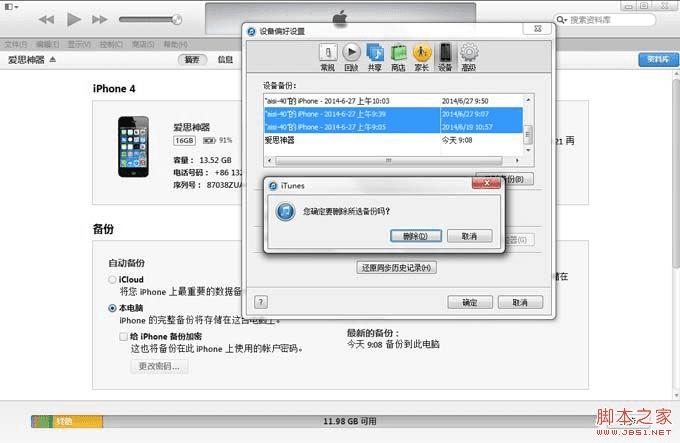
Task: Select backup row dated 上午10:03
Action: pos(393,101)
